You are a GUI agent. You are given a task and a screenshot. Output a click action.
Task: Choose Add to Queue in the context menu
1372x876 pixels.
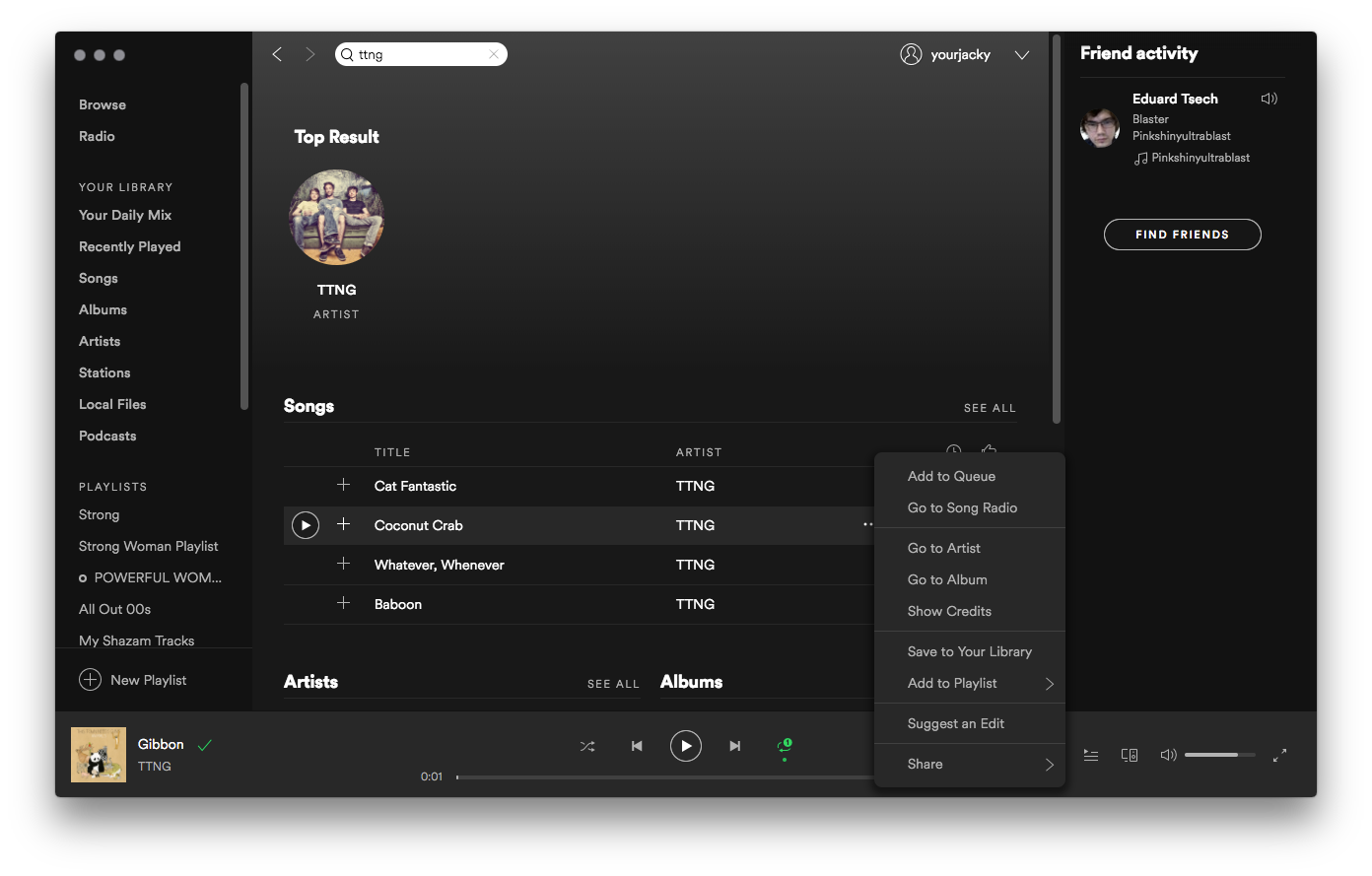click(950, 476)
